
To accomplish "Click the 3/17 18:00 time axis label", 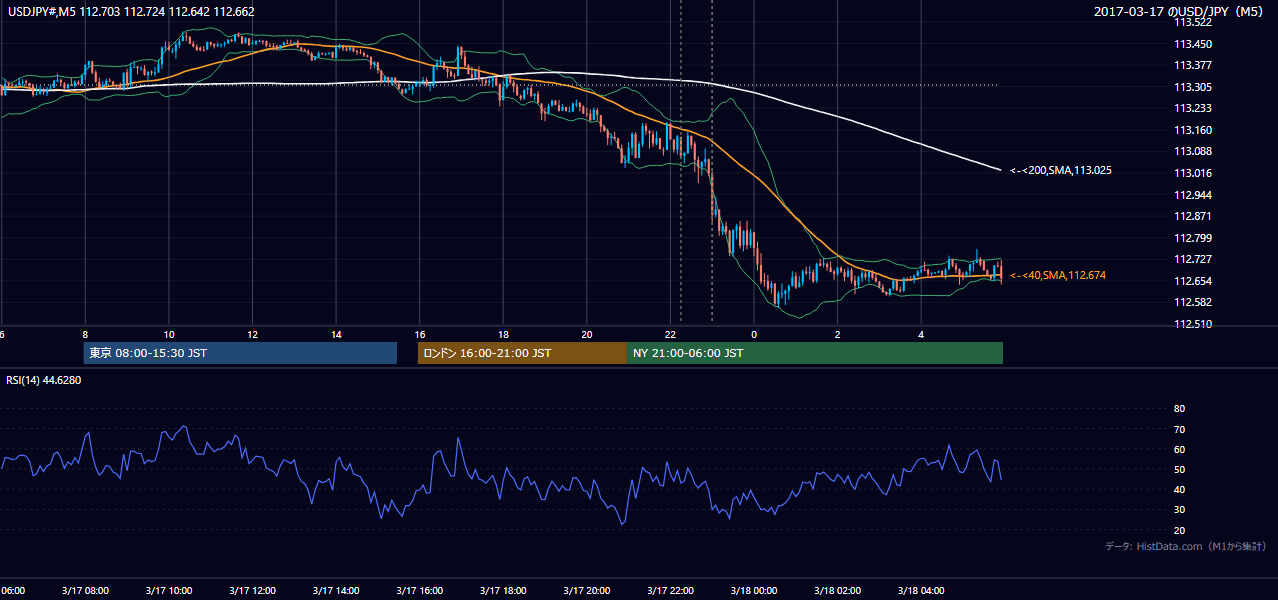I will (x=503, y=590).
